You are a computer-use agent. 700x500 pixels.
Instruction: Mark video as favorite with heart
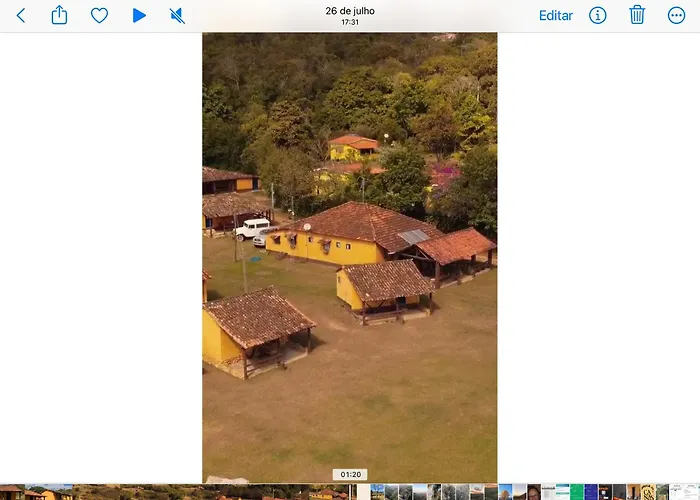point(99,15)
